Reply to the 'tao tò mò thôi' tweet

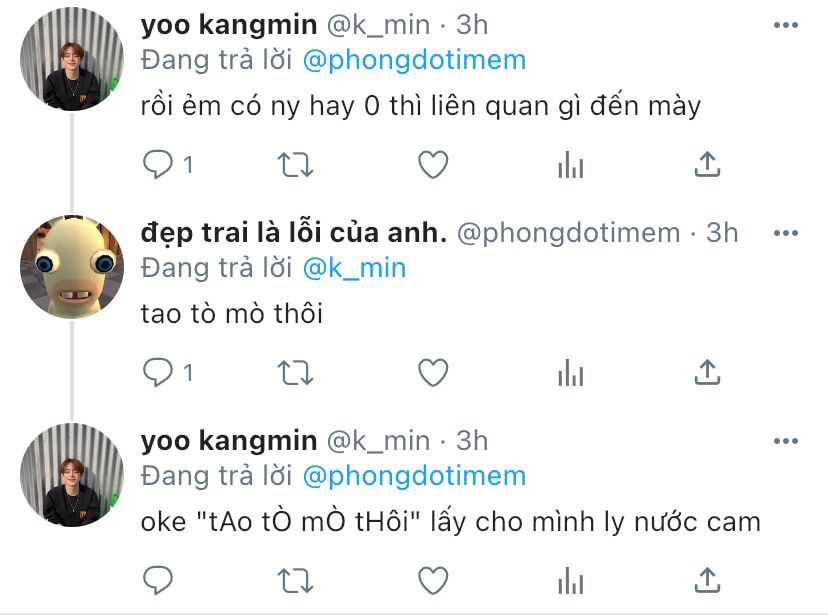pos(158,372)
